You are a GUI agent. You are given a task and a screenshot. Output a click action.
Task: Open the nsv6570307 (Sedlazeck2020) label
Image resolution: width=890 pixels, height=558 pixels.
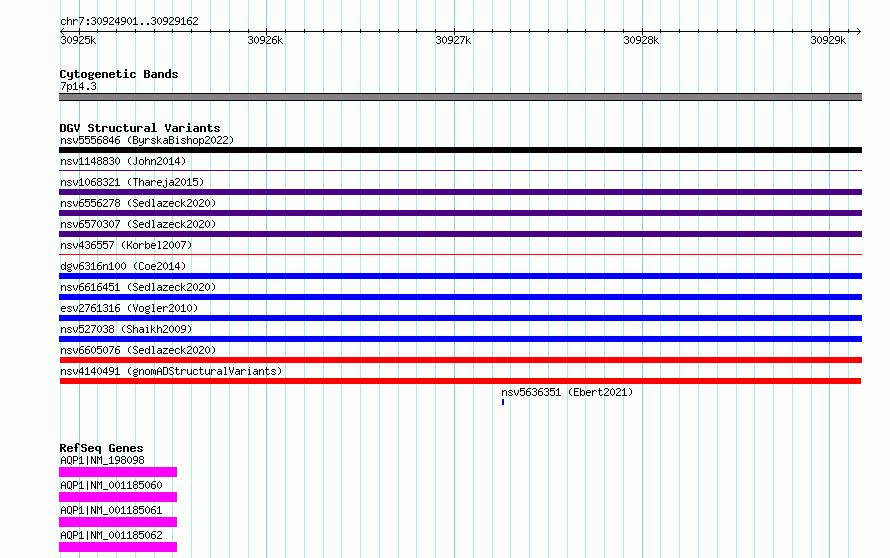(x=138, y=224)
